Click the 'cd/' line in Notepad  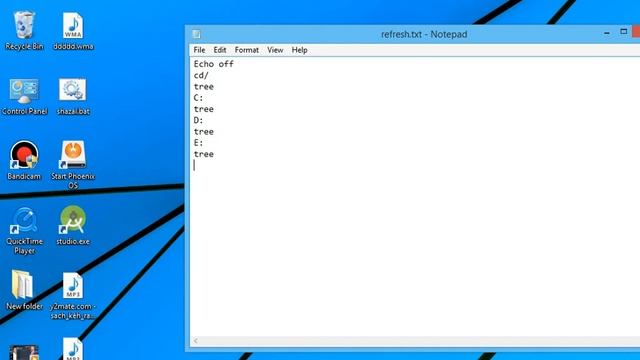[201, 75]
